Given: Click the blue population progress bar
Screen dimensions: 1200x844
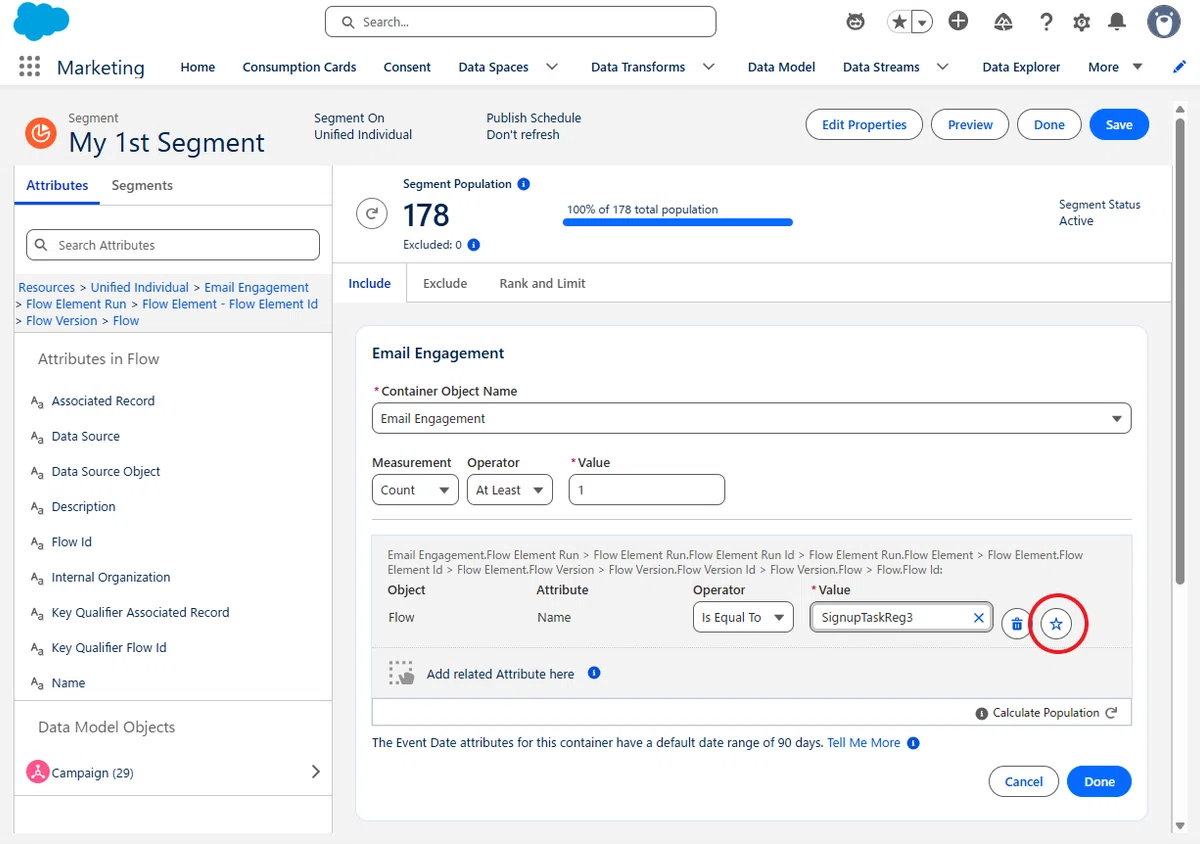Looking at the screenshot, I should click(x=678, y=222).
